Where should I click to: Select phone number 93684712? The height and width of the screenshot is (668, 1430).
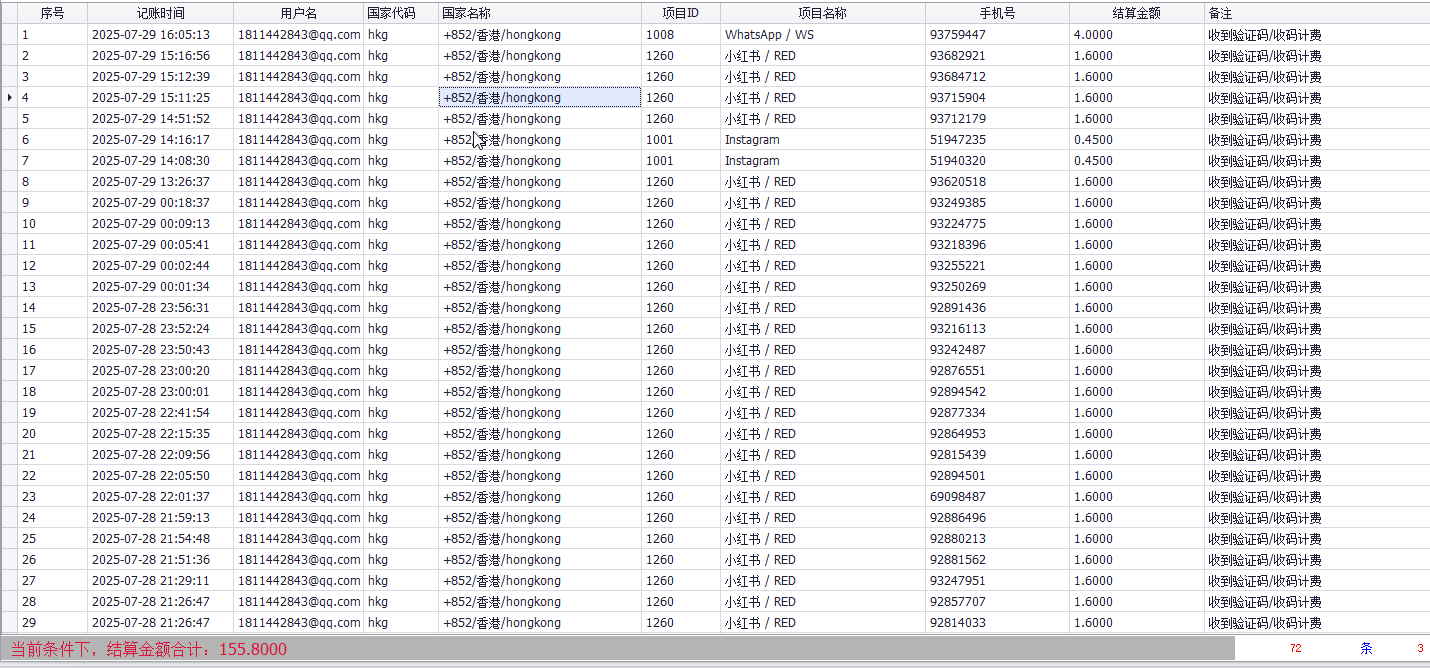[997, 76]
